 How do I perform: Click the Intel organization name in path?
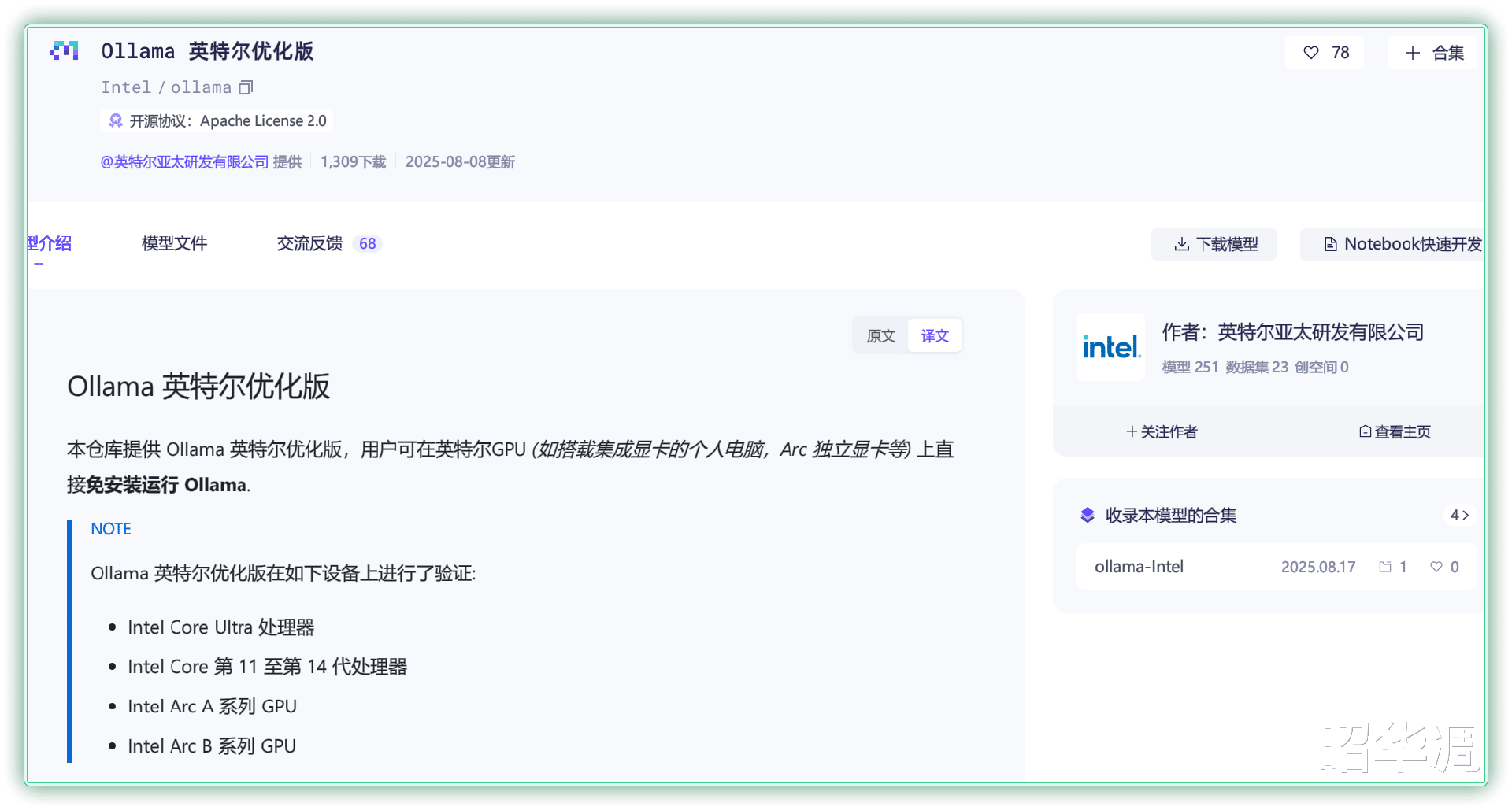(126, 87)
